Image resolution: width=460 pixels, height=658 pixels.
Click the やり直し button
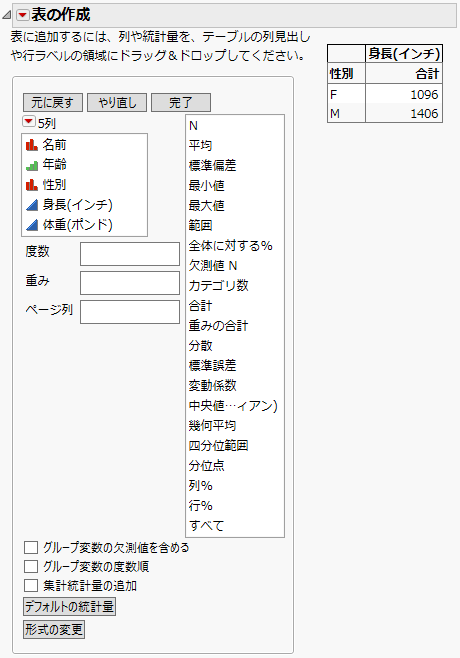tap(117, 102)
